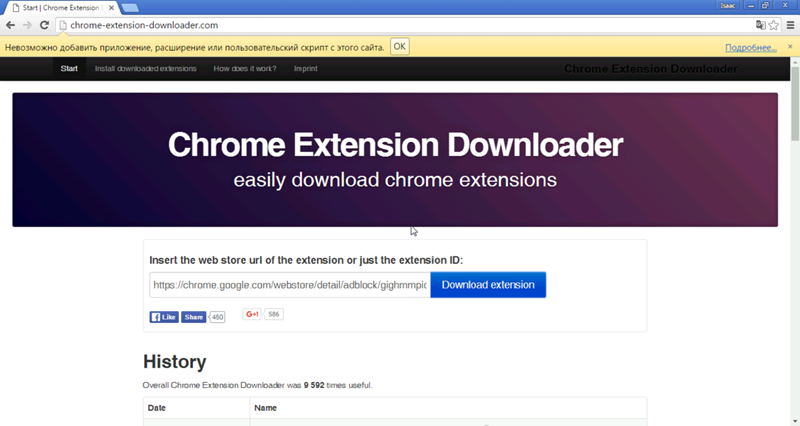The width and height of the screenshot is (800, 426).
Task: Click the page icon in address bar
Action: [x=63, y=25]
